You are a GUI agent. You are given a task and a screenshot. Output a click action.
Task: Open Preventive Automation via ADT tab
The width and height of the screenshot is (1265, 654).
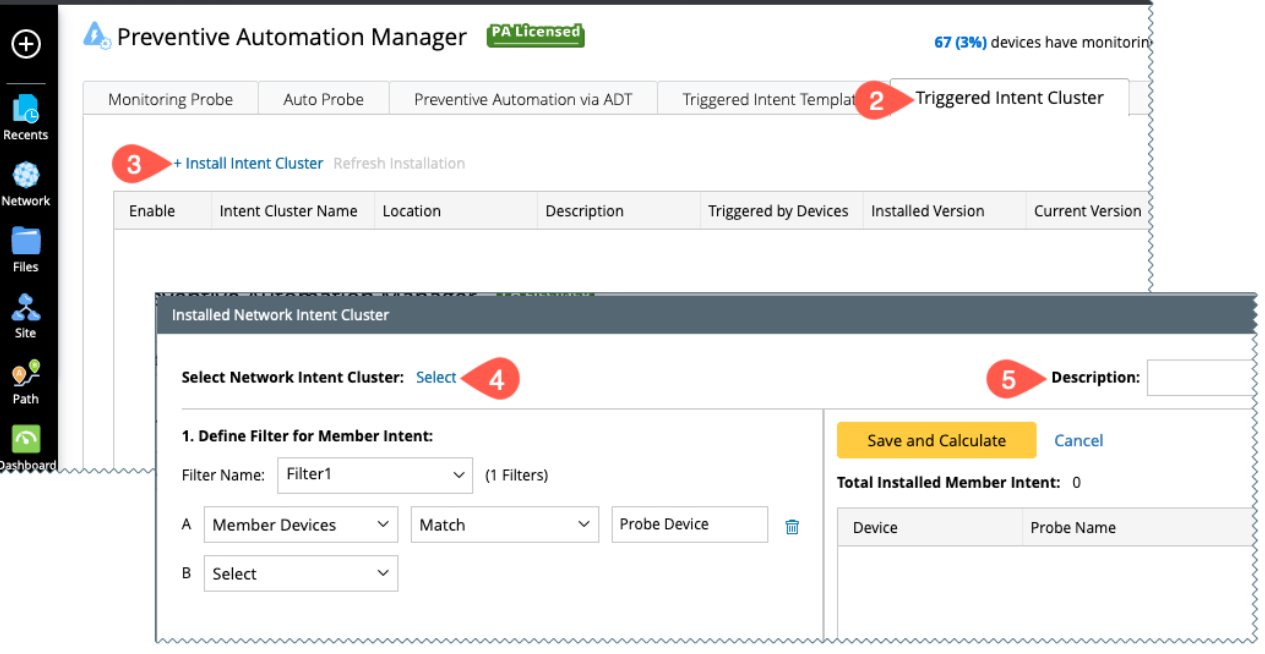(x=523, y=99)
